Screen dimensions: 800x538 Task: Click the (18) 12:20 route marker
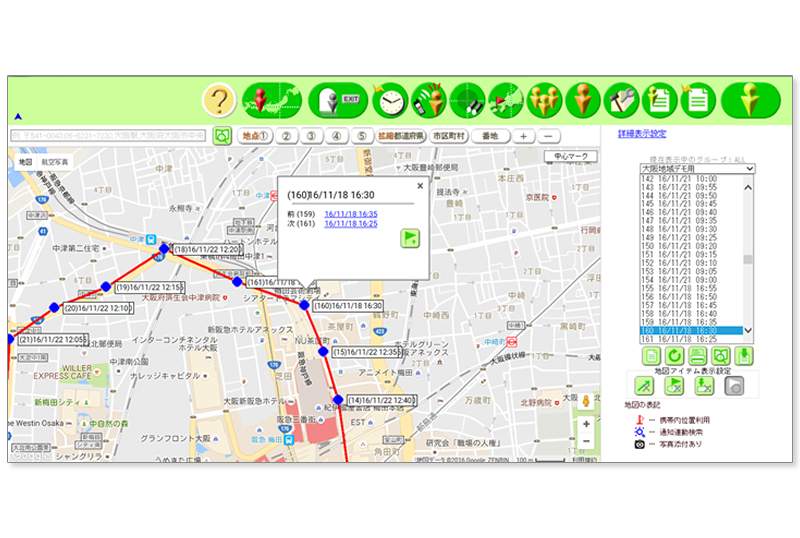[x=164, y=249]
